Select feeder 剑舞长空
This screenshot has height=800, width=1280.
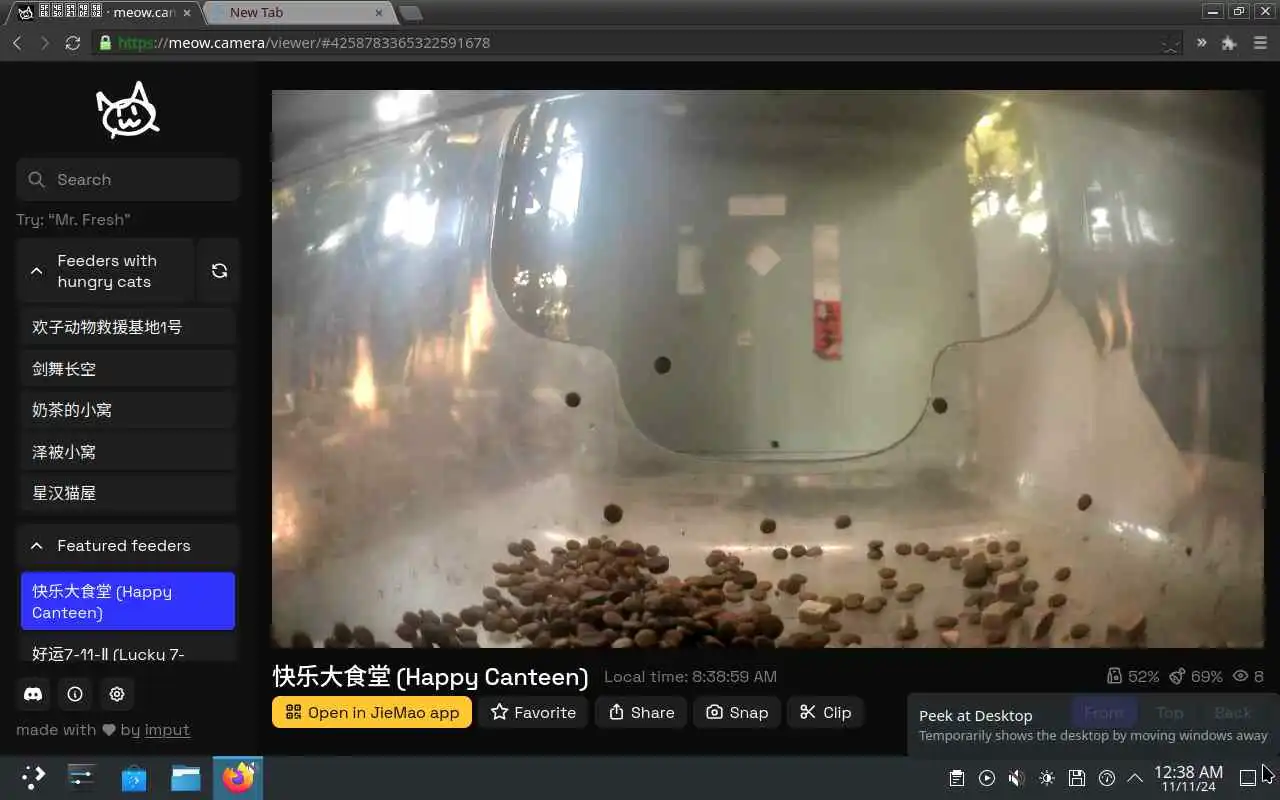[x=128, y=369]
